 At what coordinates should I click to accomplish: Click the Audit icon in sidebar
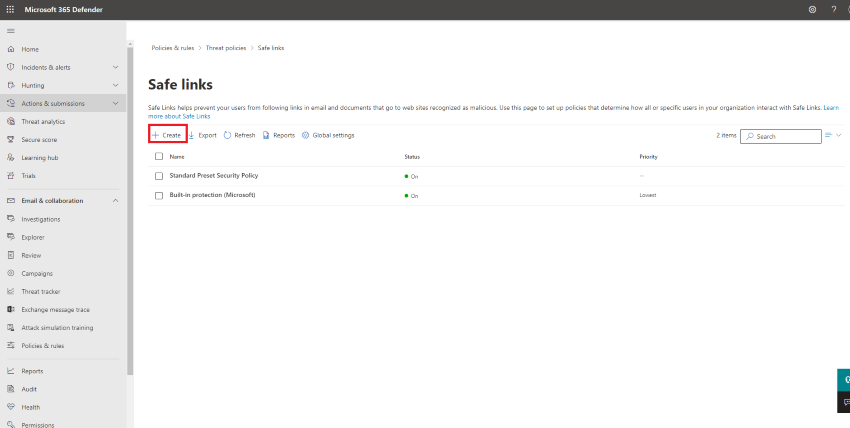coord(10,389)
